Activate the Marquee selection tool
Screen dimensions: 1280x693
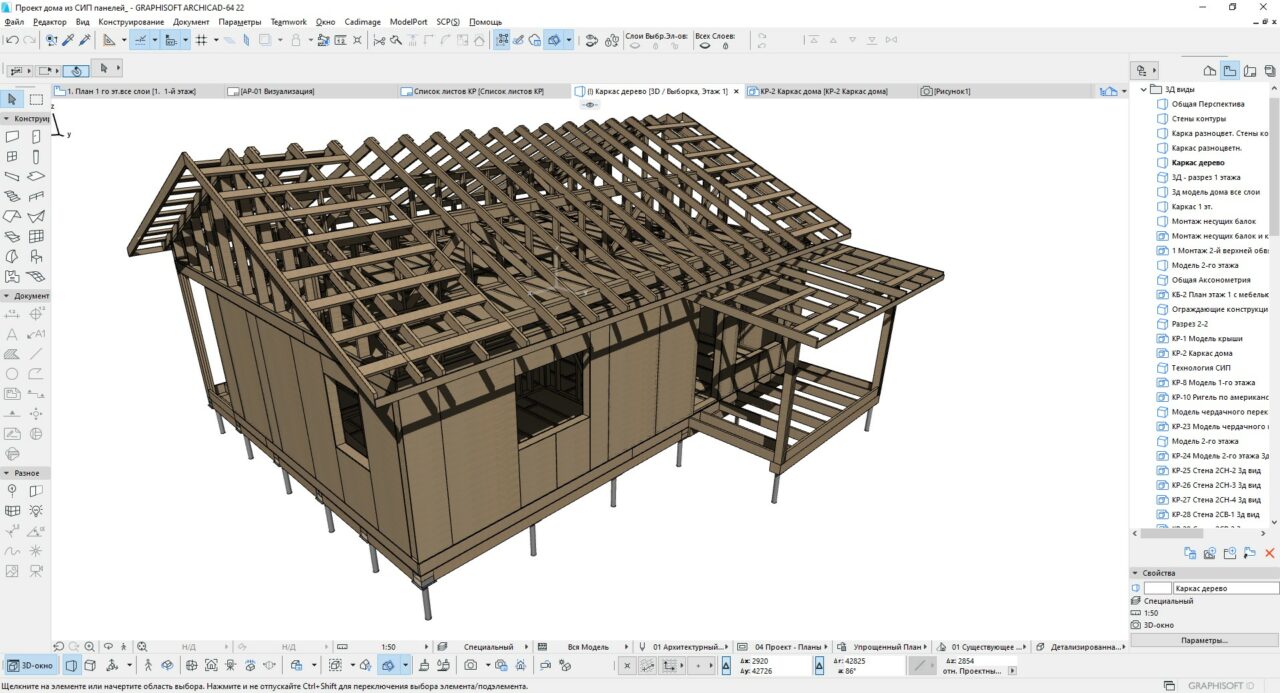point(36,99)
